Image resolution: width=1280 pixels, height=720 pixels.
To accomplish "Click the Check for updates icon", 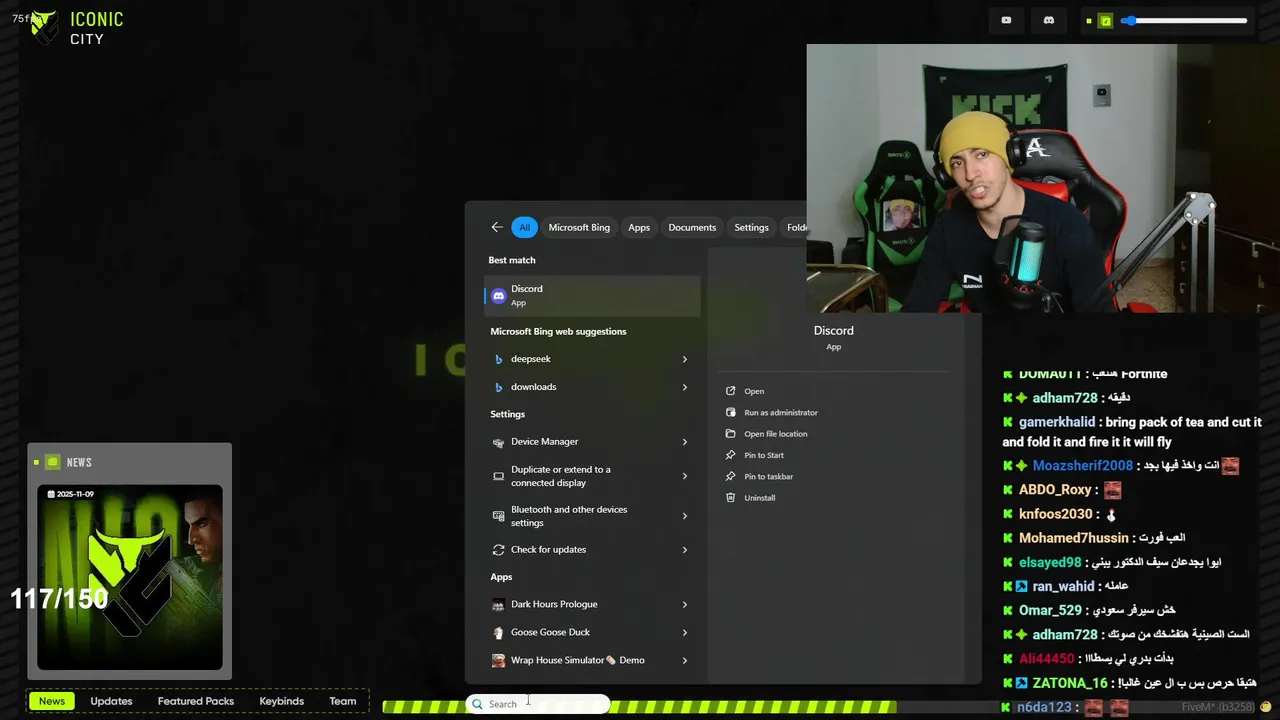I will coord(499,550).
